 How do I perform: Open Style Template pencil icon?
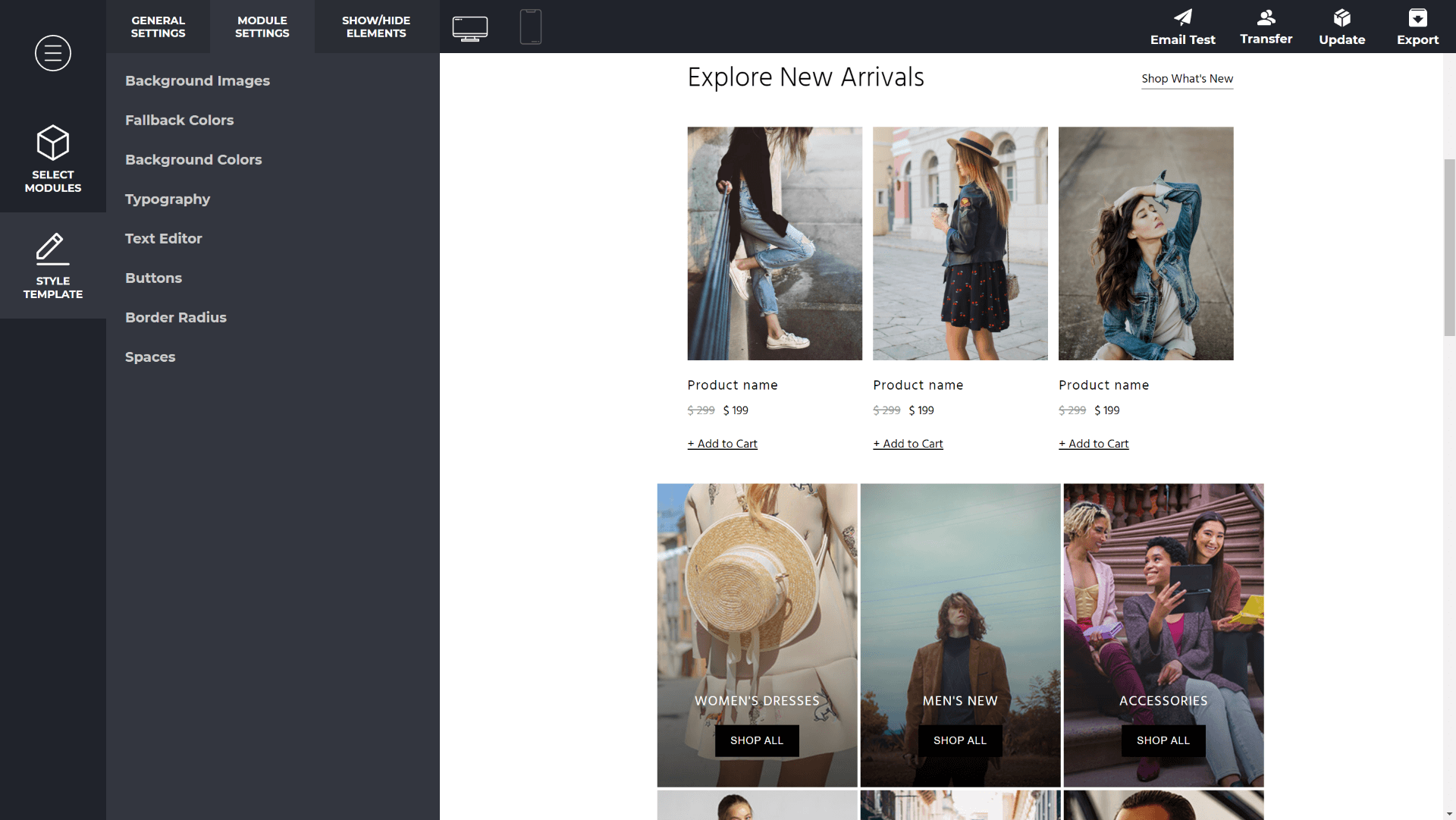pyautogui.click(x=53, y=249)
